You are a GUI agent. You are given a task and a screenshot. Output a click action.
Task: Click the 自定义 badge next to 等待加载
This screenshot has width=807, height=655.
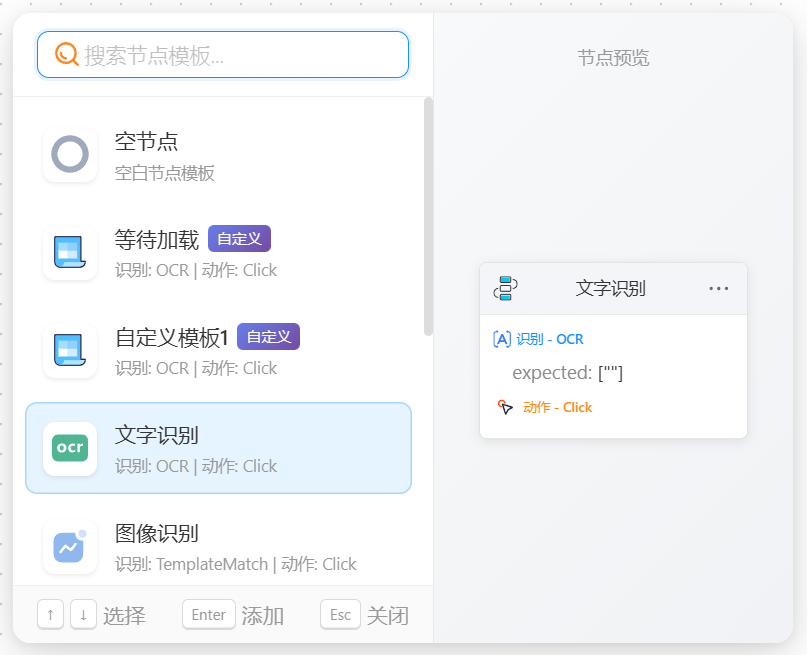239,239
